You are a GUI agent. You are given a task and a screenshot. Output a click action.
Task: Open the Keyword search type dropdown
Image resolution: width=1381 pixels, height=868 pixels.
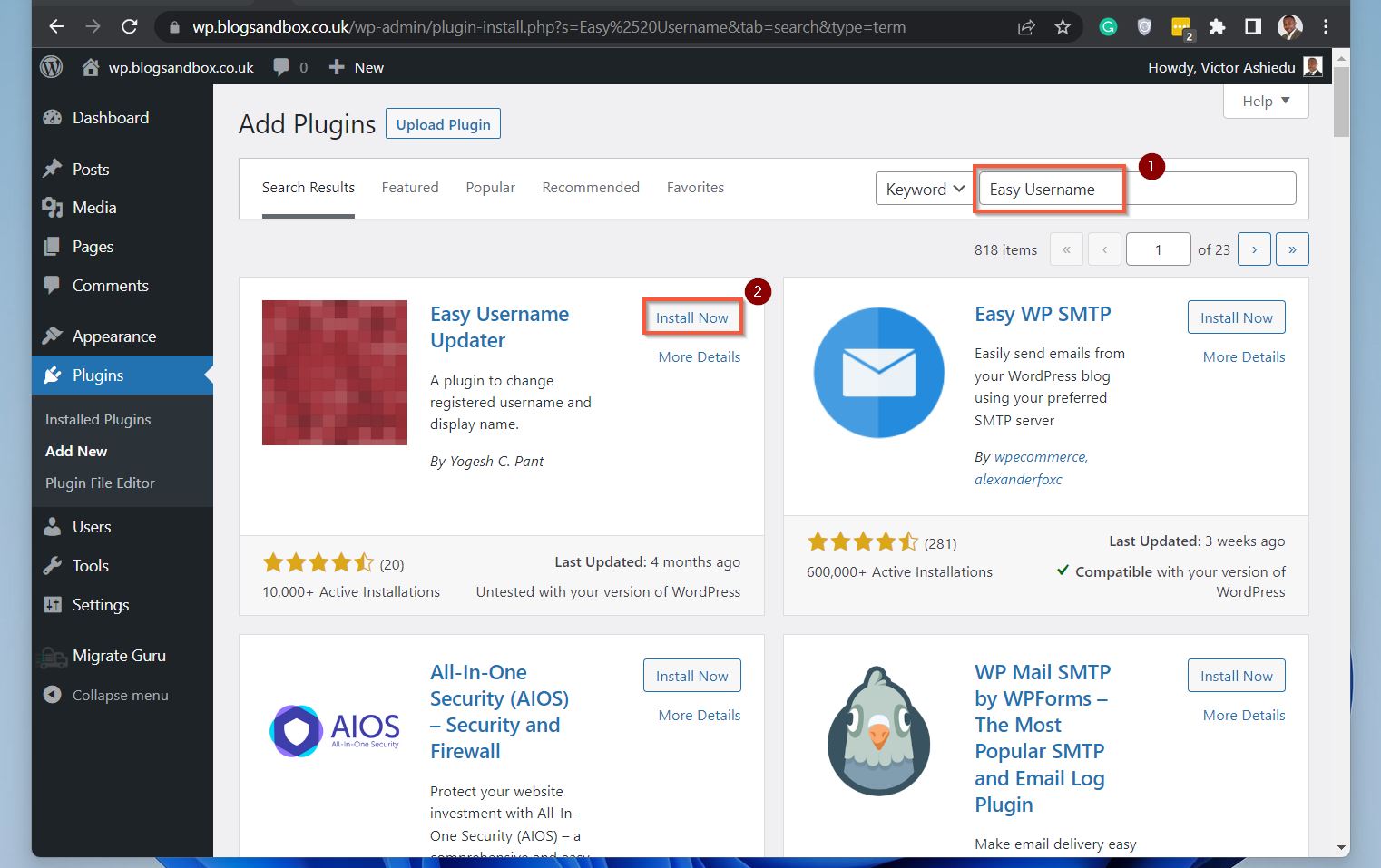click(926, 189)
